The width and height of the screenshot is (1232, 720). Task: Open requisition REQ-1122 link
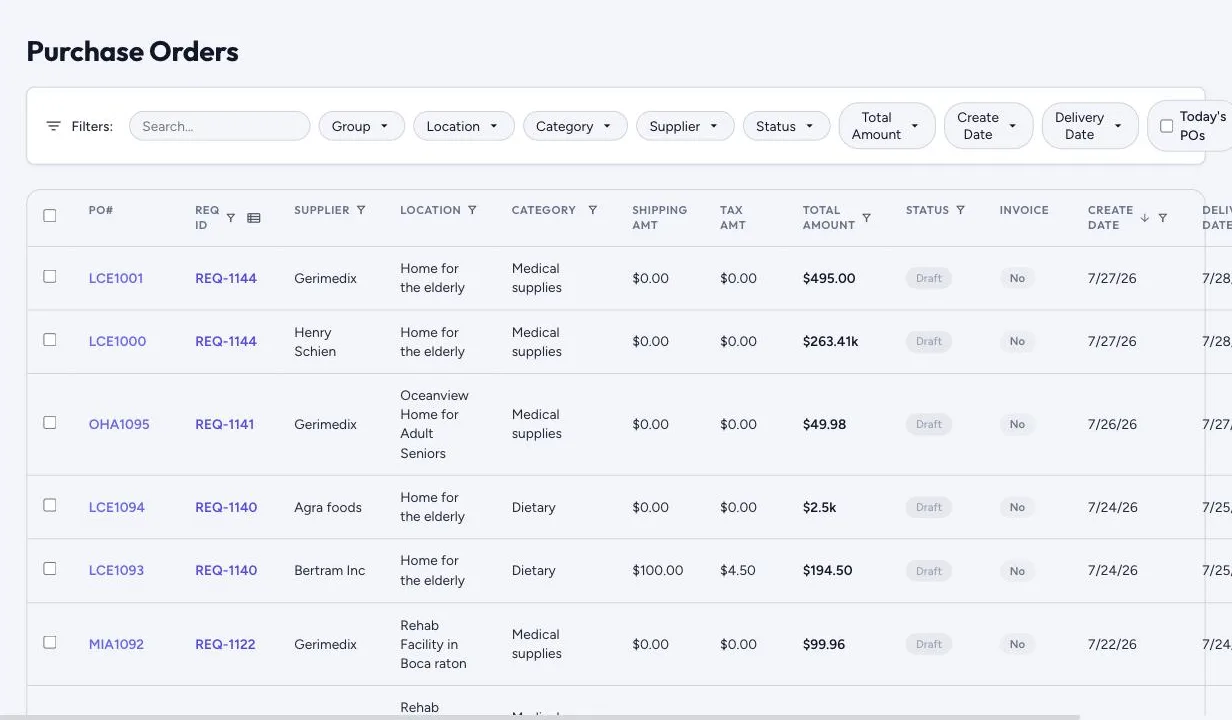[x=225, y=644]
